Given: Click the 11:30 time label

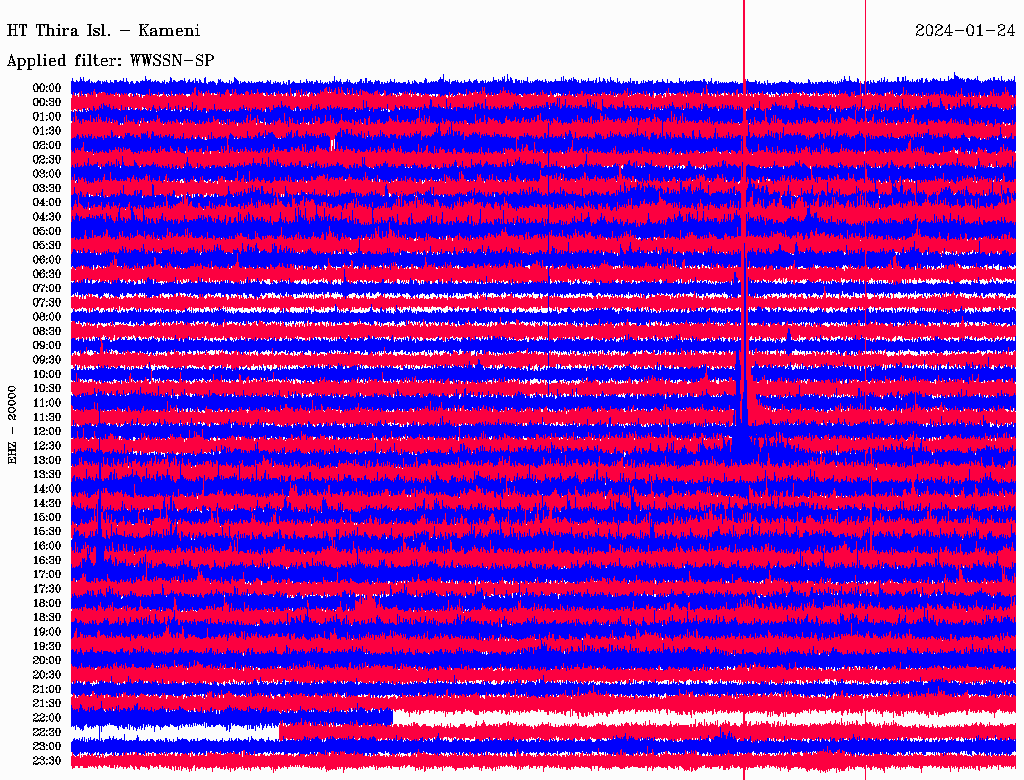Looking at the screenshot, I should click(x=47, y=417).
